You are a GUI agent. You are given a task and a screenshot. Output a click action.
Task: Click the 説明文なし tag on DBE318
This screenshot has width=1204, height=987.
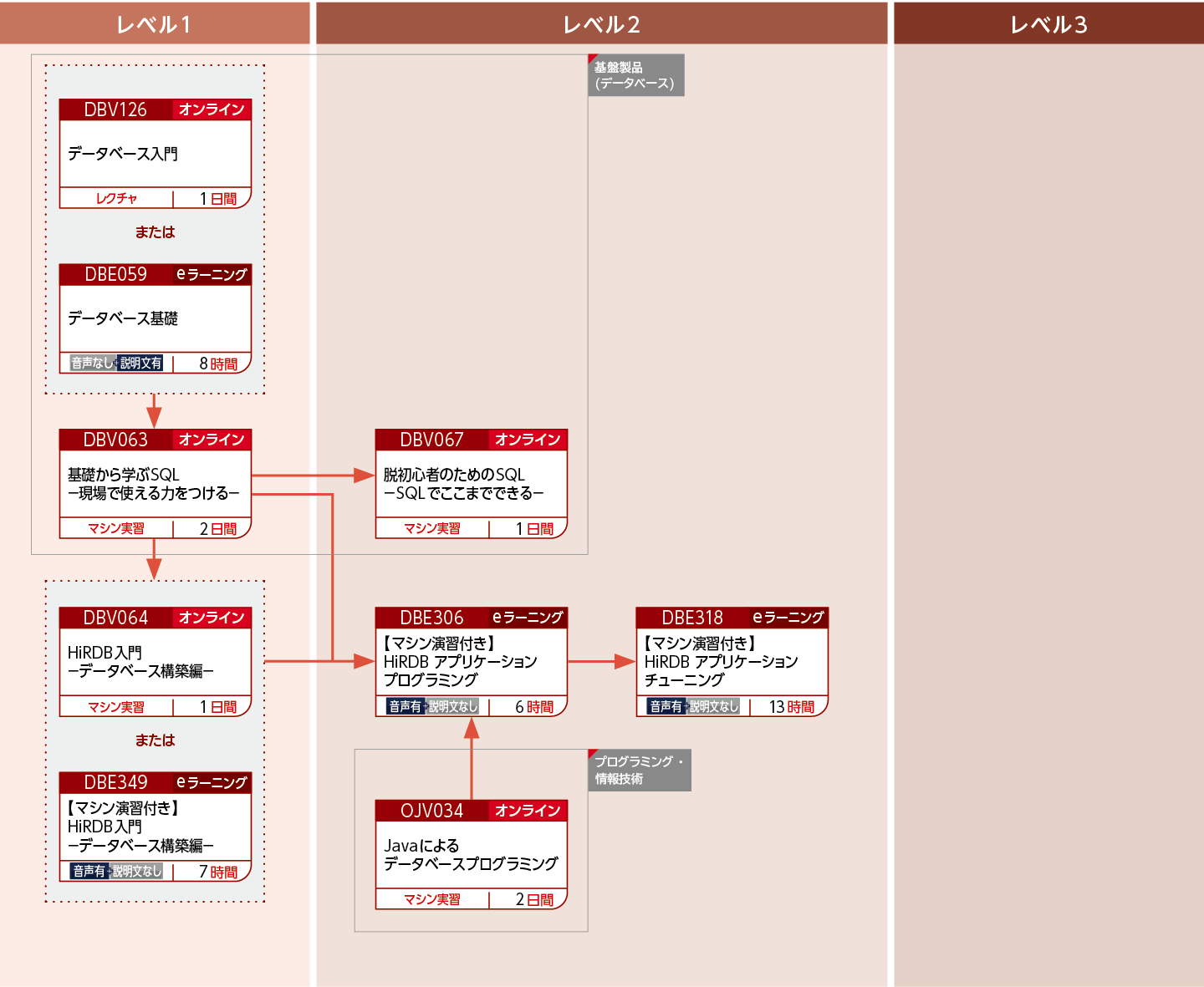[x=714, y=707]
